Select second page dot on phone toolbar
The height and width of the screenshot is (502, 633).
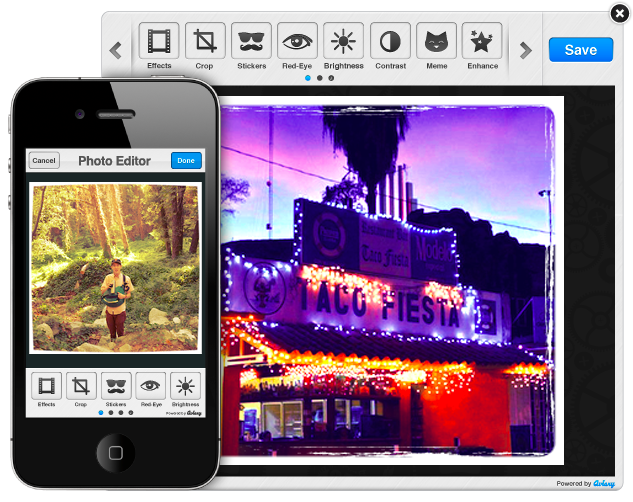[x=111, y=413]
